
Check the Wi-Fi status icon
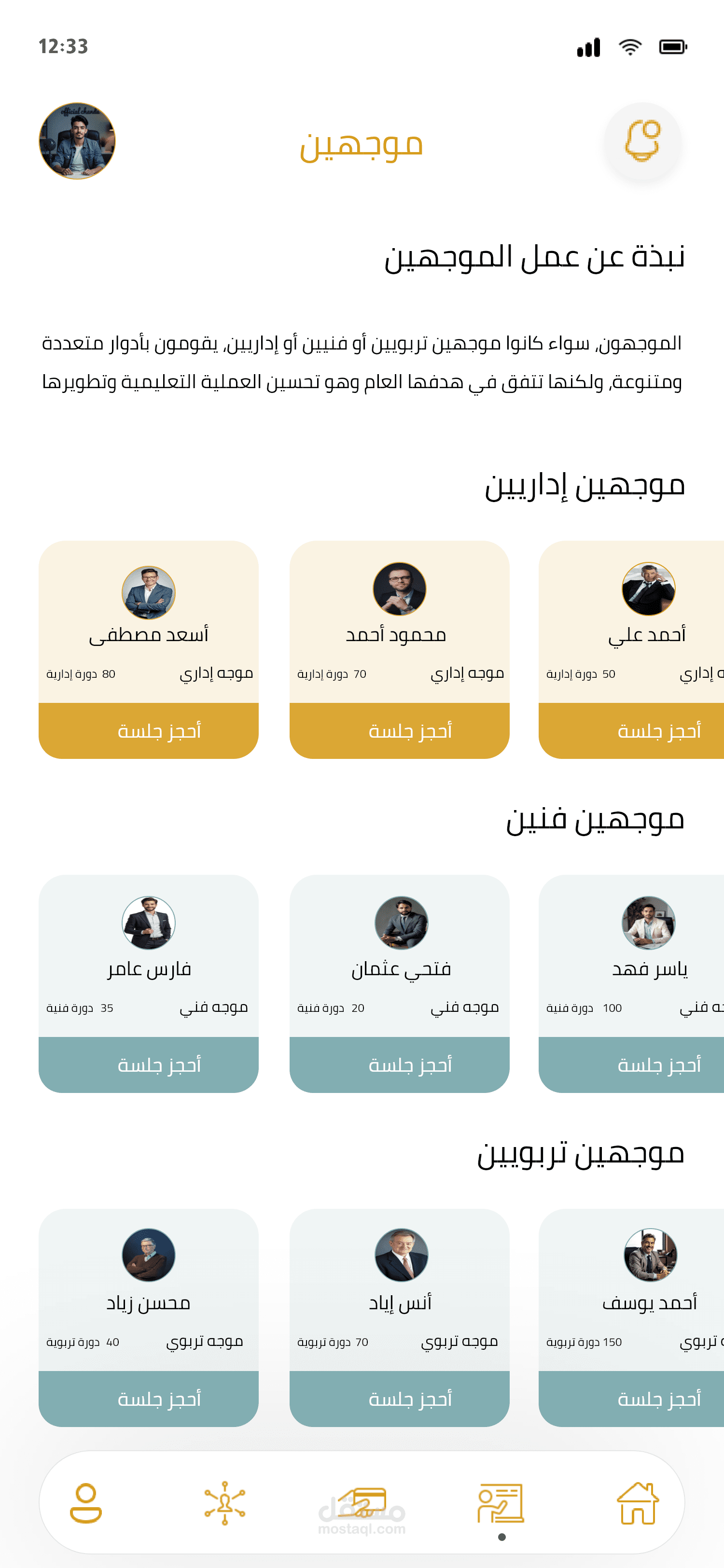point(630,47)
